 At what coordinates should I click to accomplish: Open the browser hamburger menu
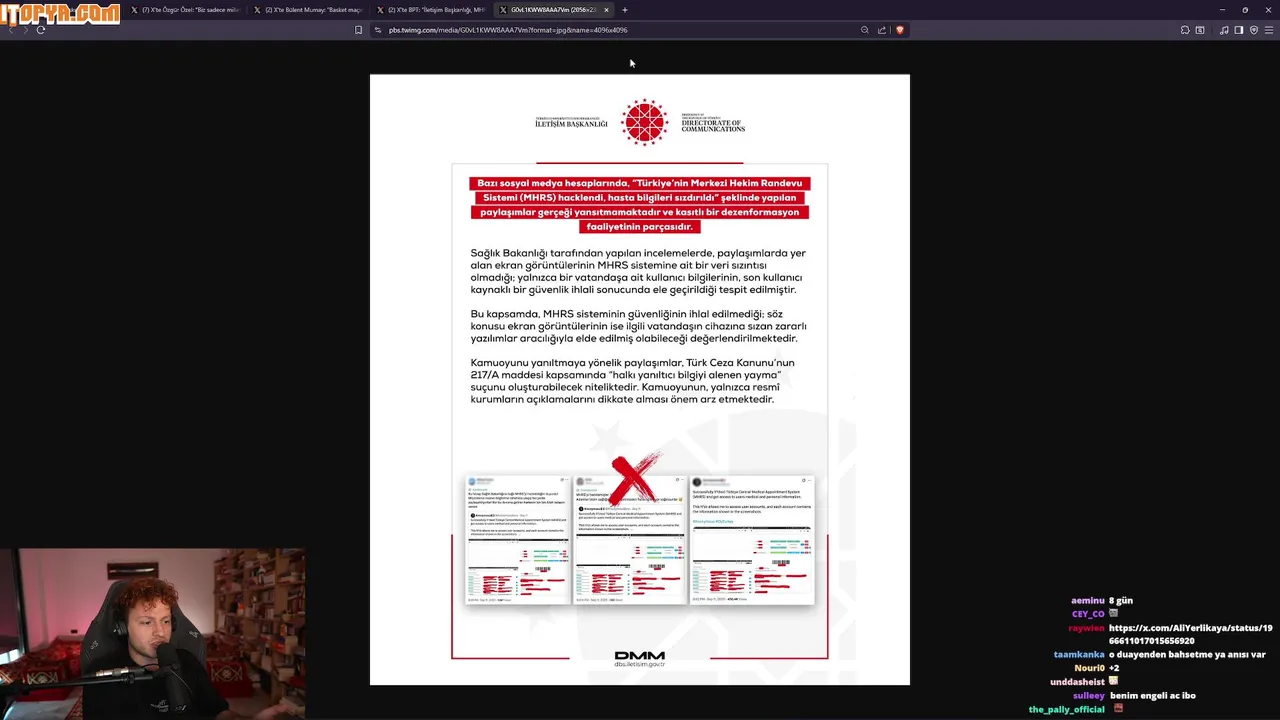1269,30
